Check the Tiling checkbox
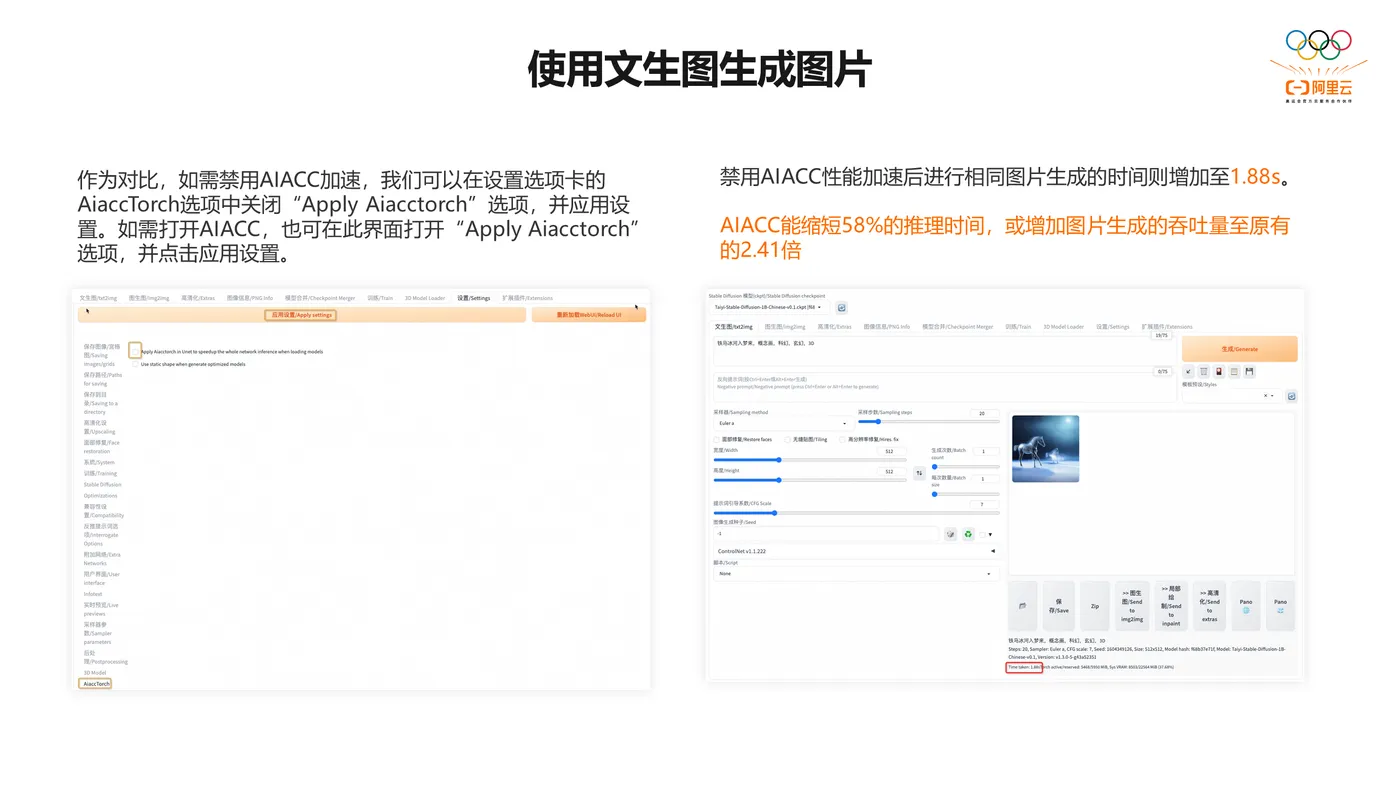 (x=788, y=439)
